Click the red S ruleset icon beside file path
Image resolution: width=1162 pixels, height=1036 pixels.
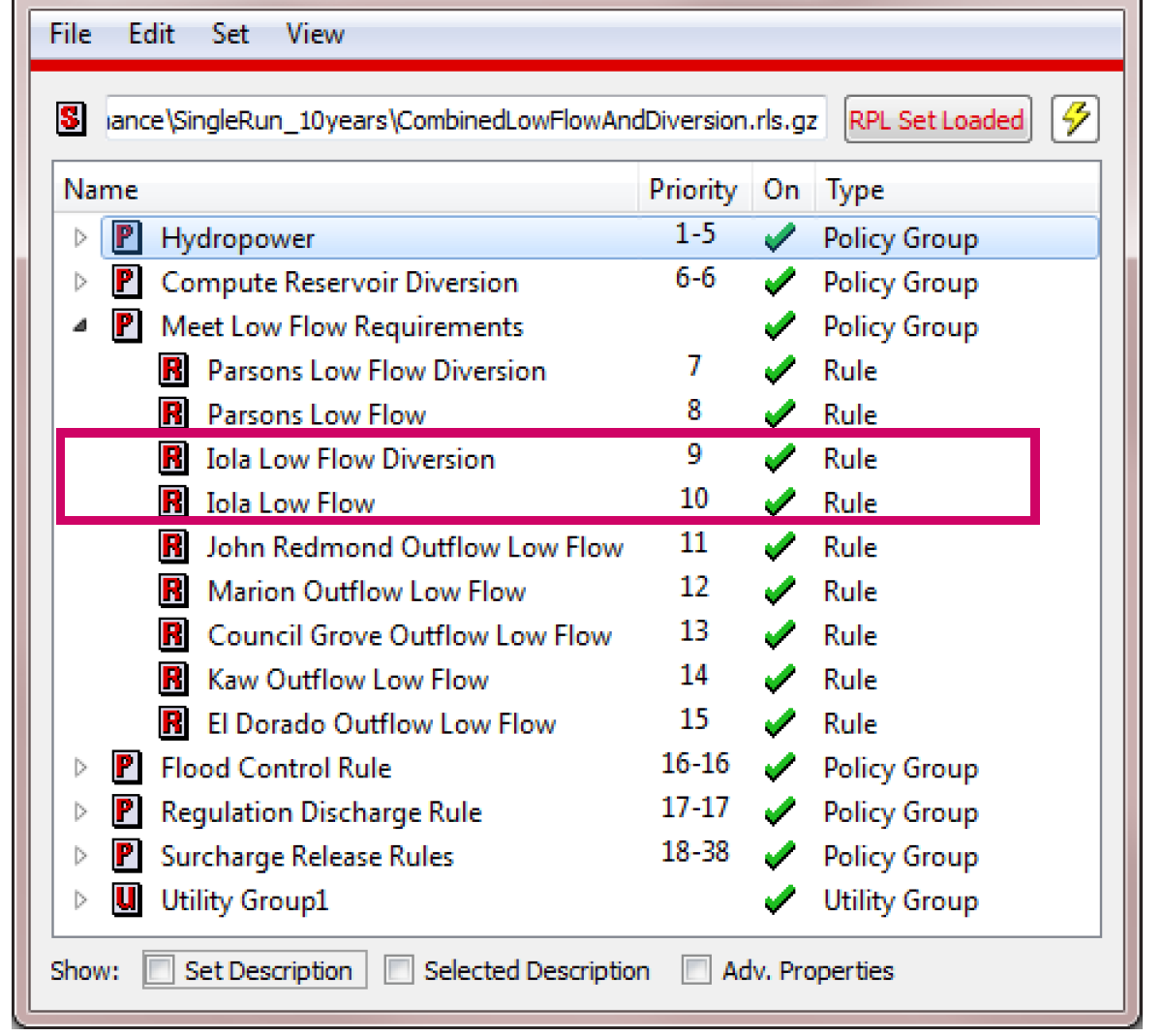(x=71, y=119)
